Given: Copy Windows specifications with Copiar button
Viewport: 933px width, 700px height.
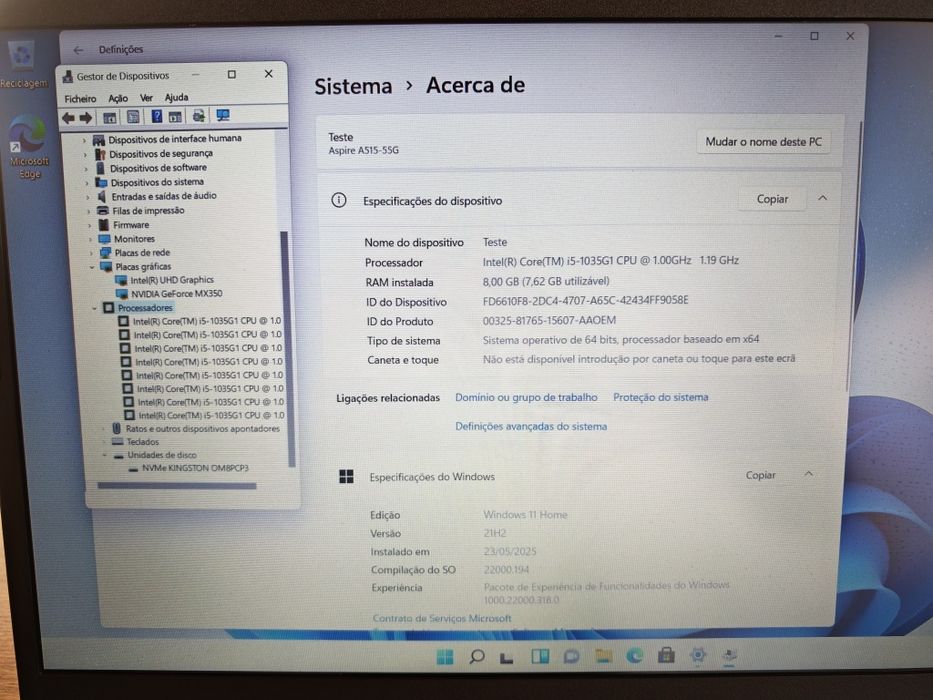Looking at the screenshot, I should point(760,475).
